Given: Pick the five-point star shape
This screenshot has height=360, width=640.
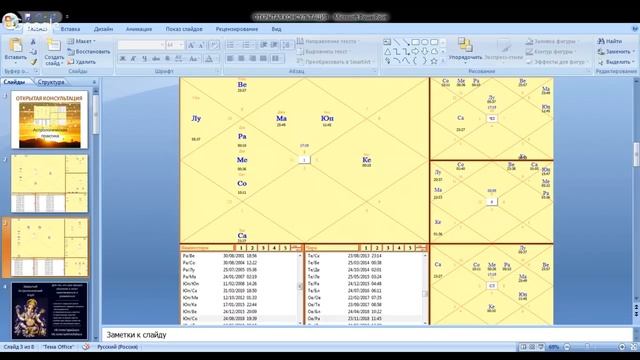Looking at the screenshot, I should (x=434, y=61).
